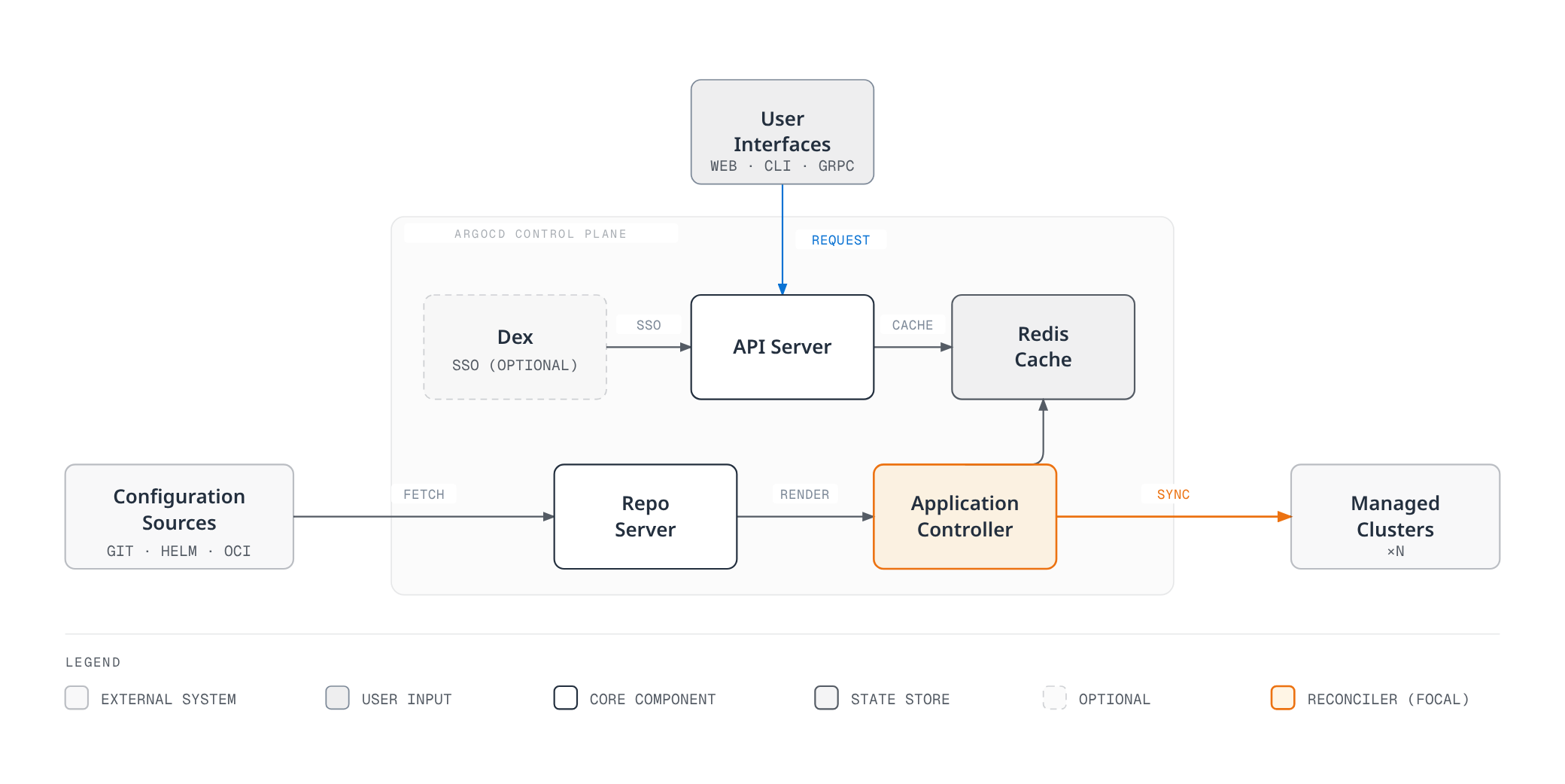Screen dimensions: 1565x784
Task: Click the CACHE arrow label
Action: [913, 325]
